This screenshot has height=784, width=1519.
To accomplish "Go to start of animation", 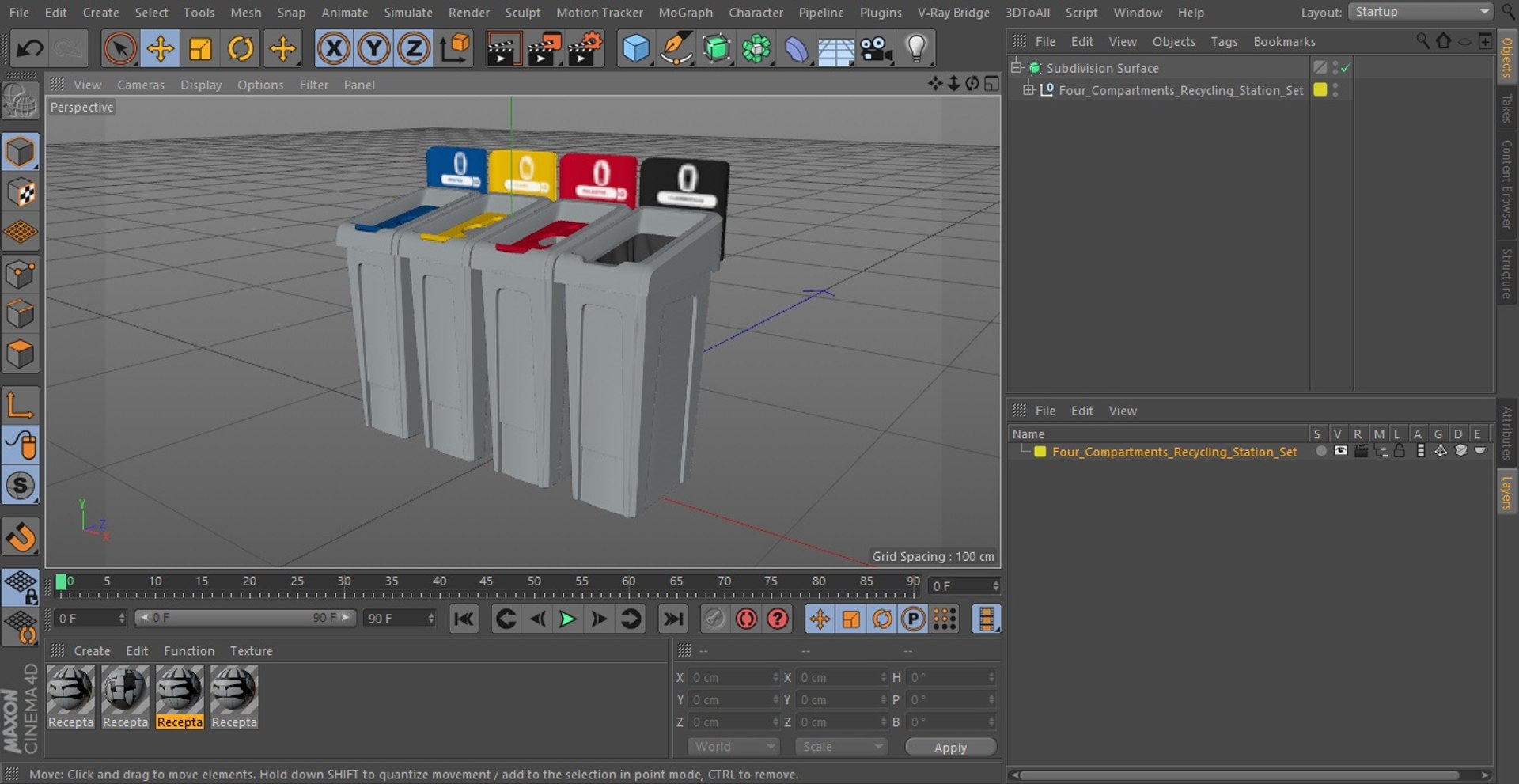I will point(464,619).
